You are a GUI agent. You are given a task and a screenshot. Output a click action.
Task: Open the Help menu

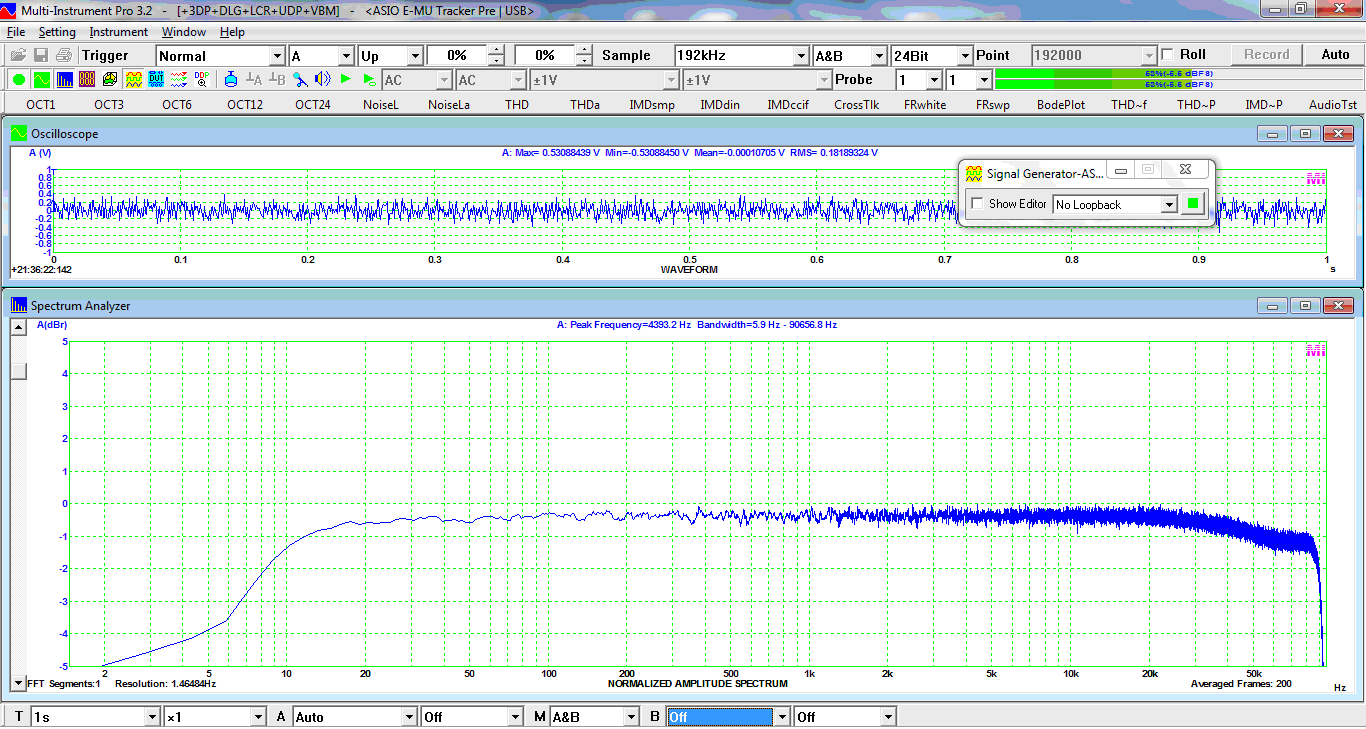pos(232,32)
